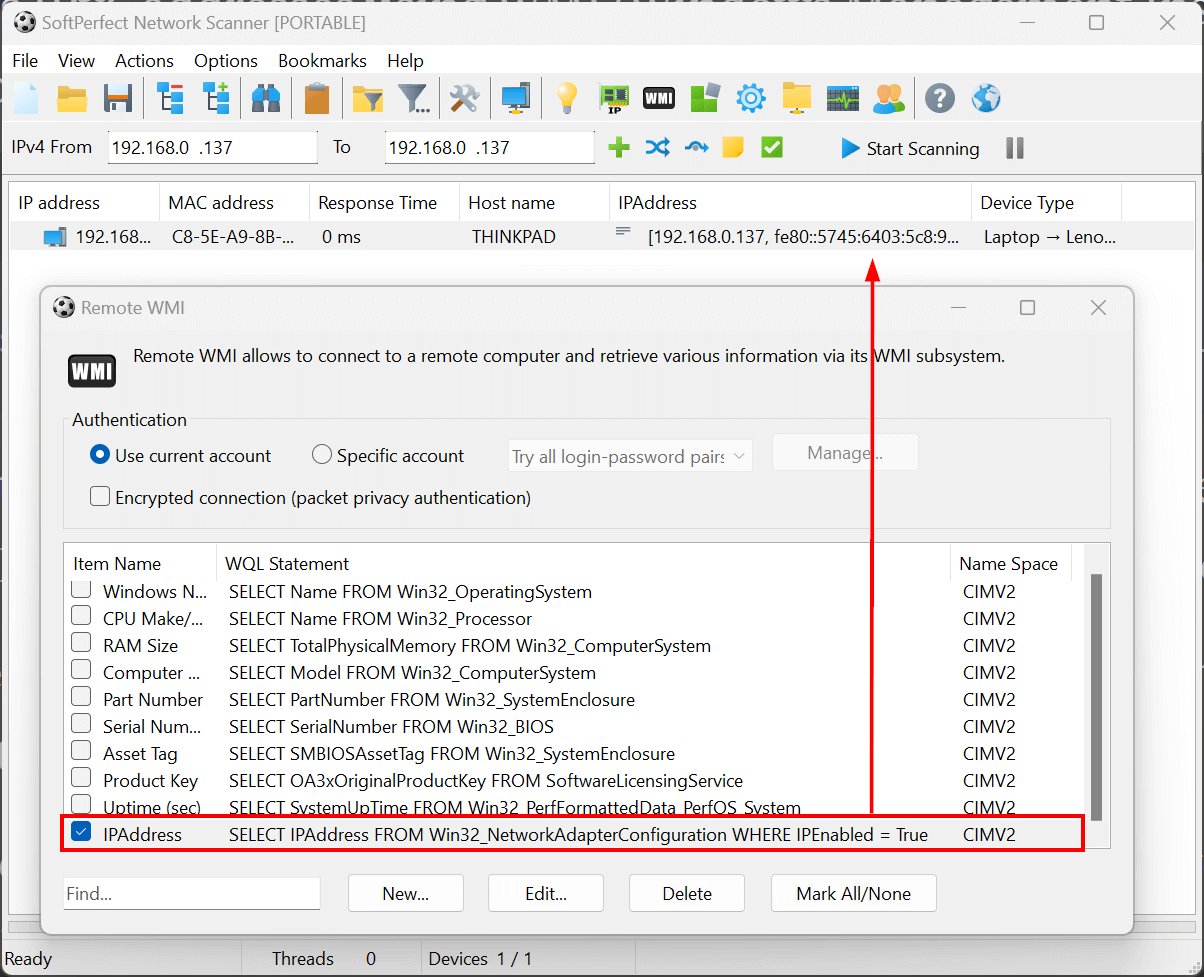This screenshot has width=1204, height=977.
Task: Click the network monitor computer icon
Action: click(516, 98)
